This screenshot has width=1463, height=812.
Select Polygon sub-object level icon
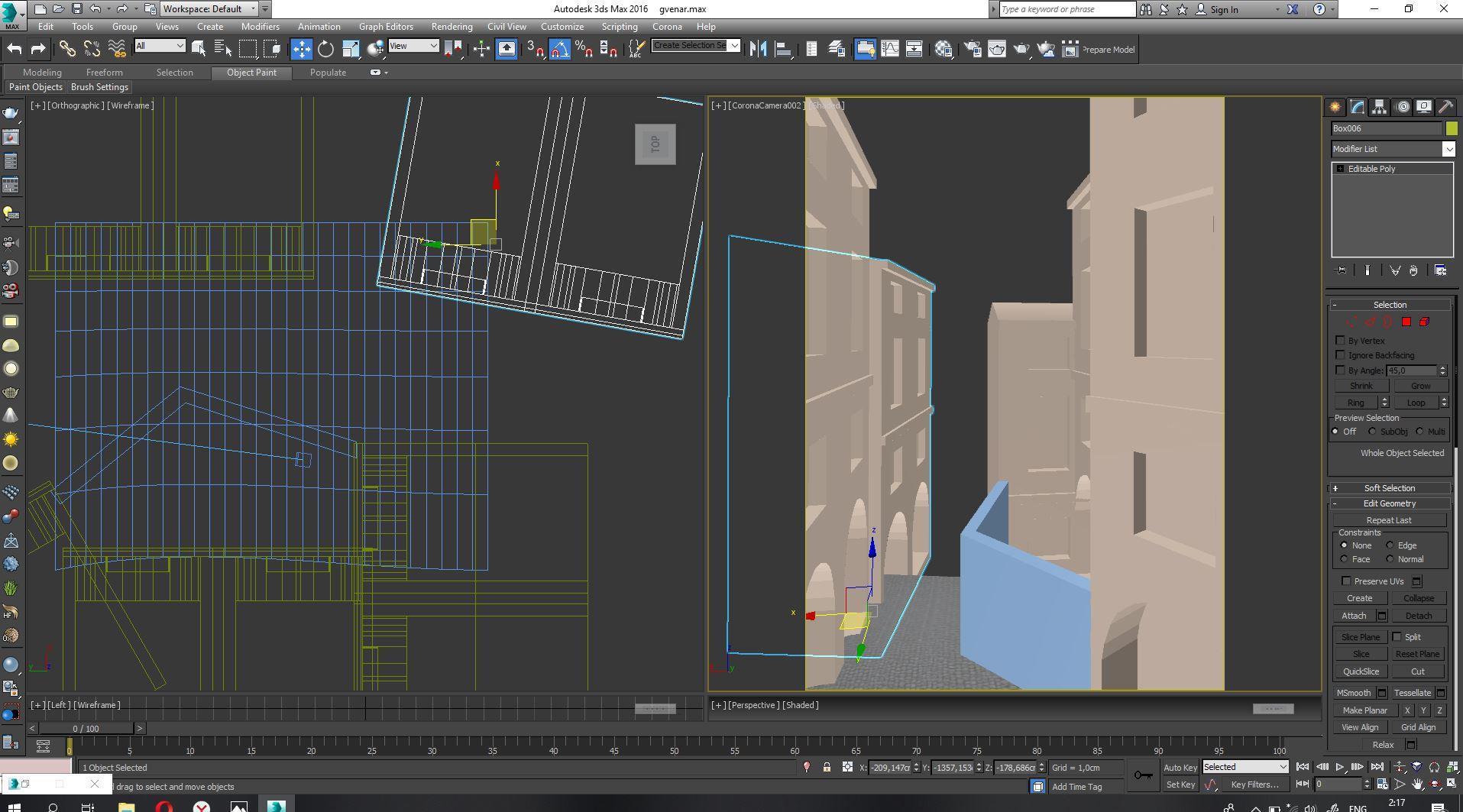pos(1406,322)
